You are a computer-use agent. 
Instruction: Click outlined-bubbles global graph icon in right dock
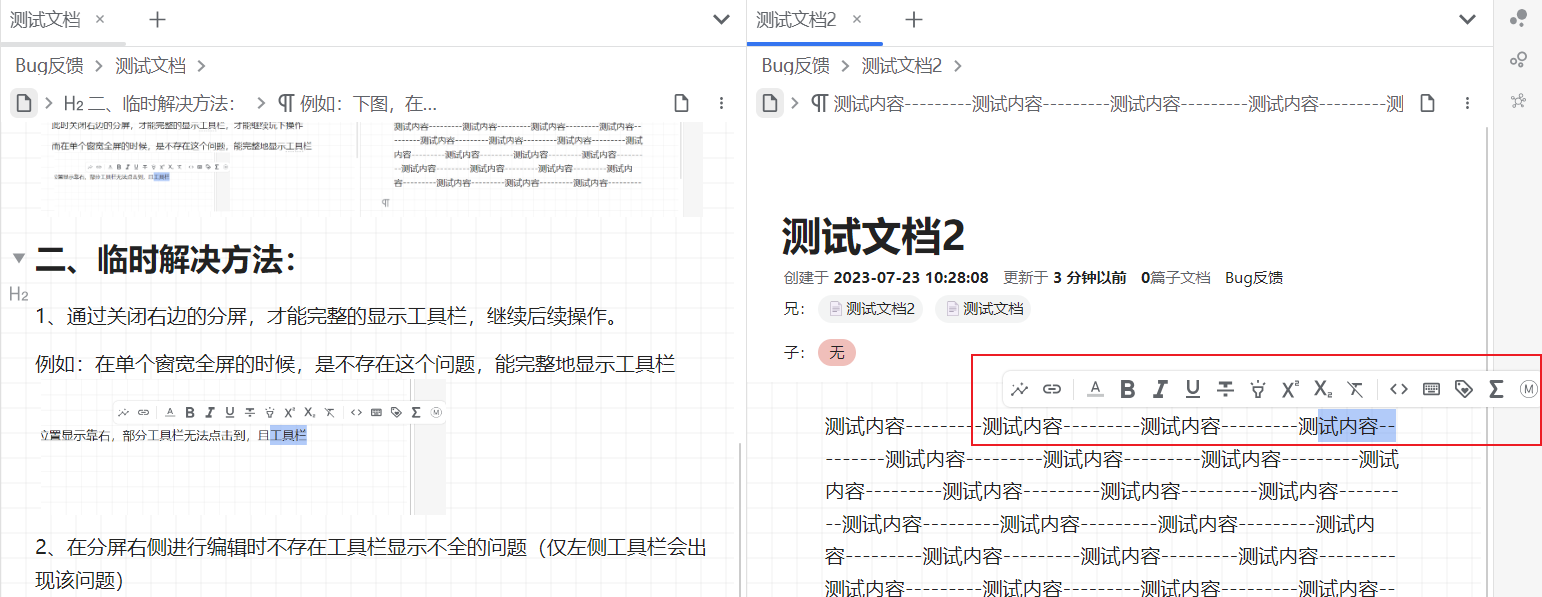pos(1518,60)
